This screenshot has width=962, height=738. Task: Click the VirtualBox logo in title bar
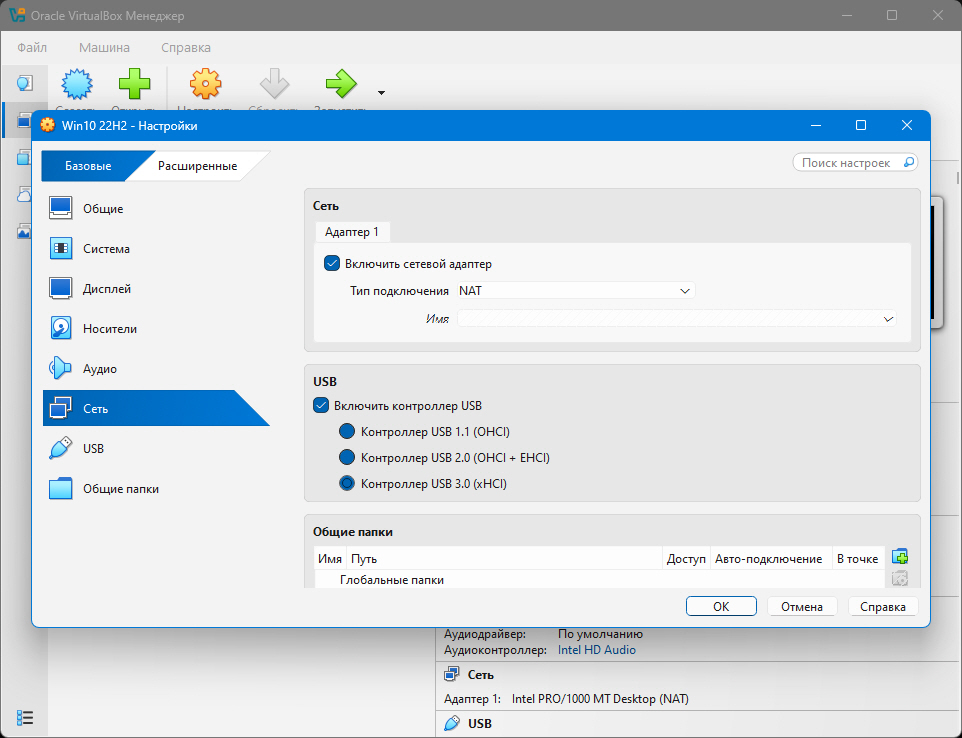click(x=17, y=15)
